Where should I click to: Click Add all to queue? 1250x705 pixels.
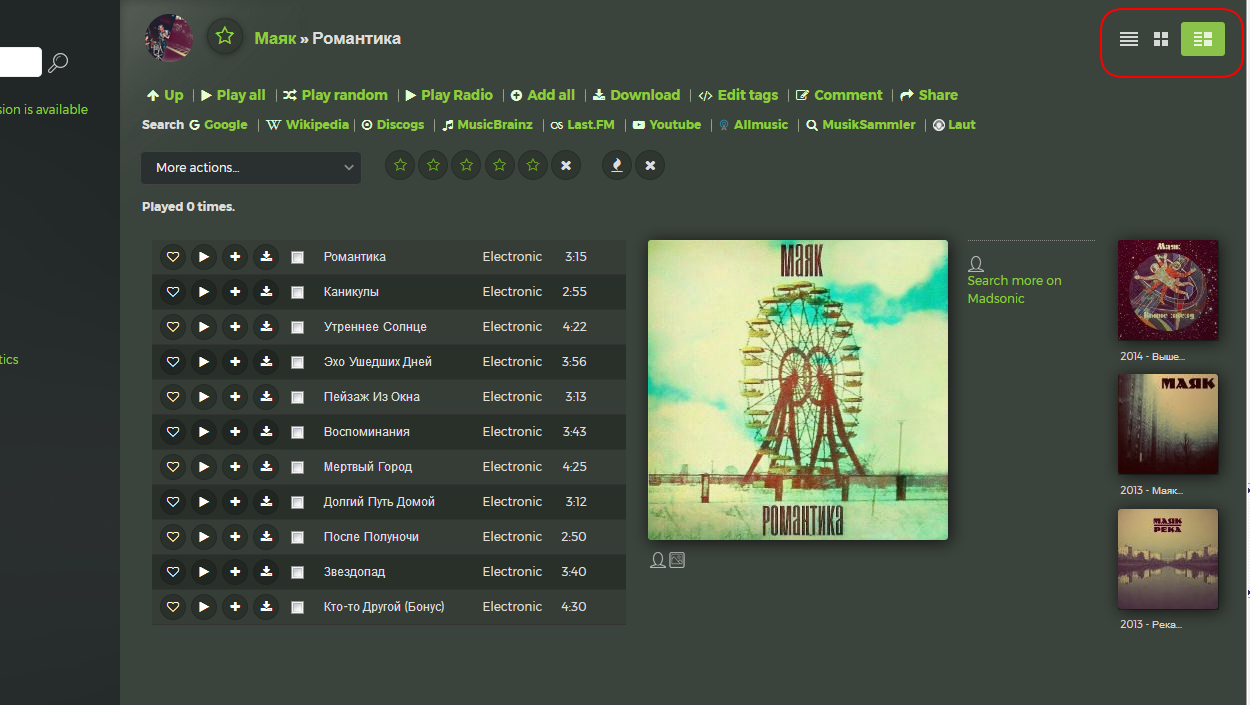tap(543, 95)
